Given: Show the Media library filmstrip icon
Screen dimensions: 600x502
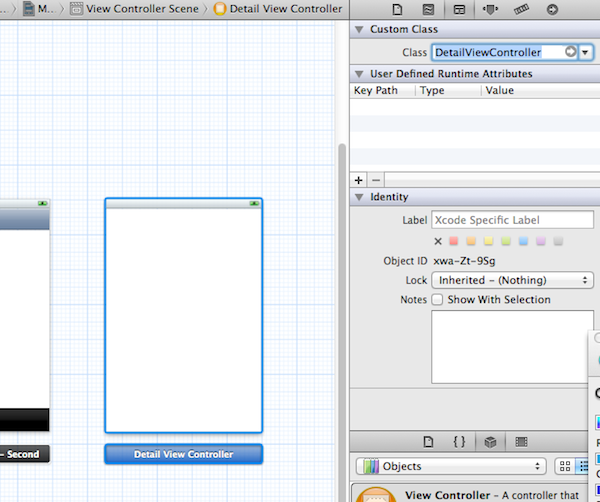Looking at the screenshot, I should [521, 442].
